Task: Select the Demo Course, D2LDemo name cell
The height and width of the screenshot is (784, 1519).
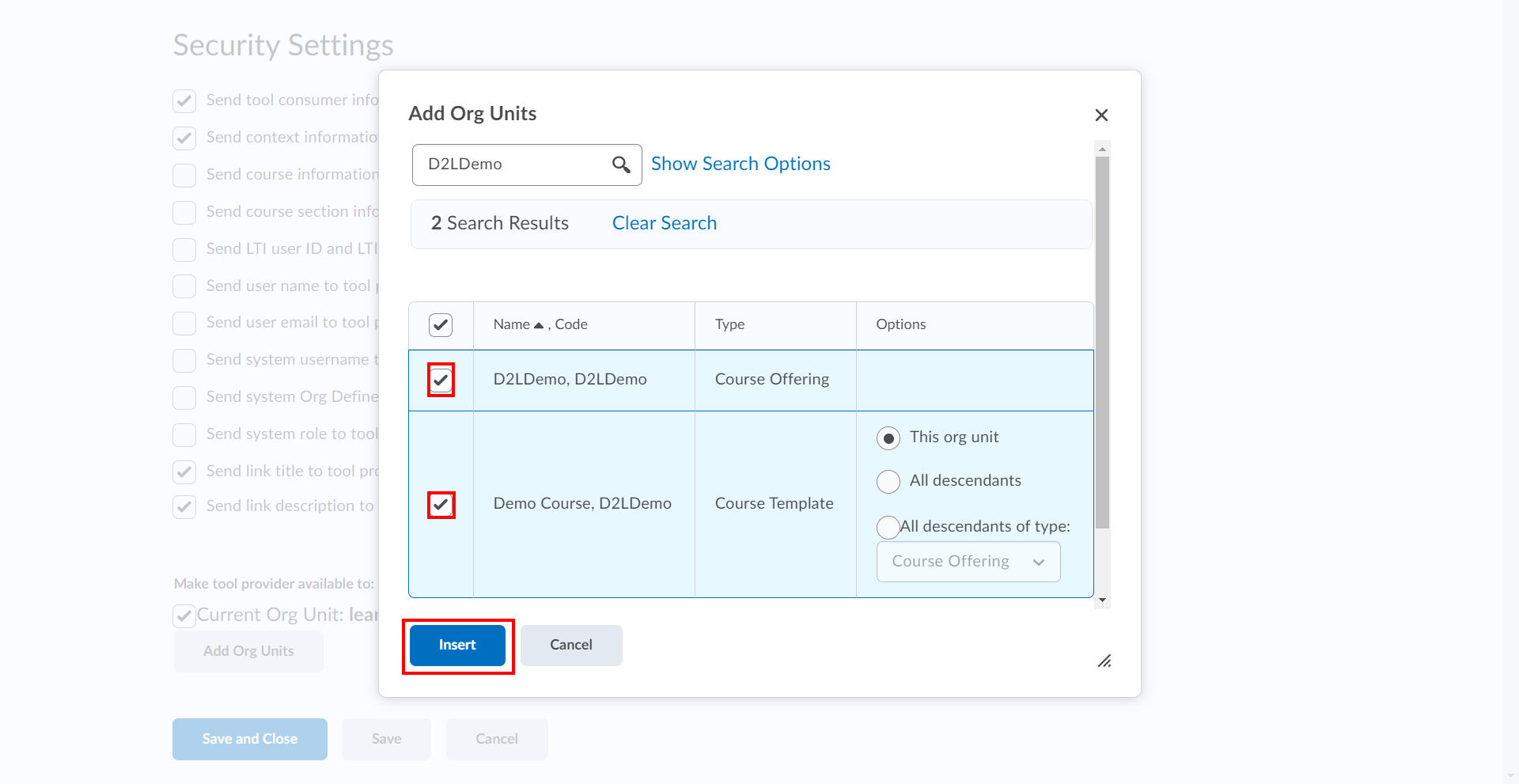Action: click(582, 504)
